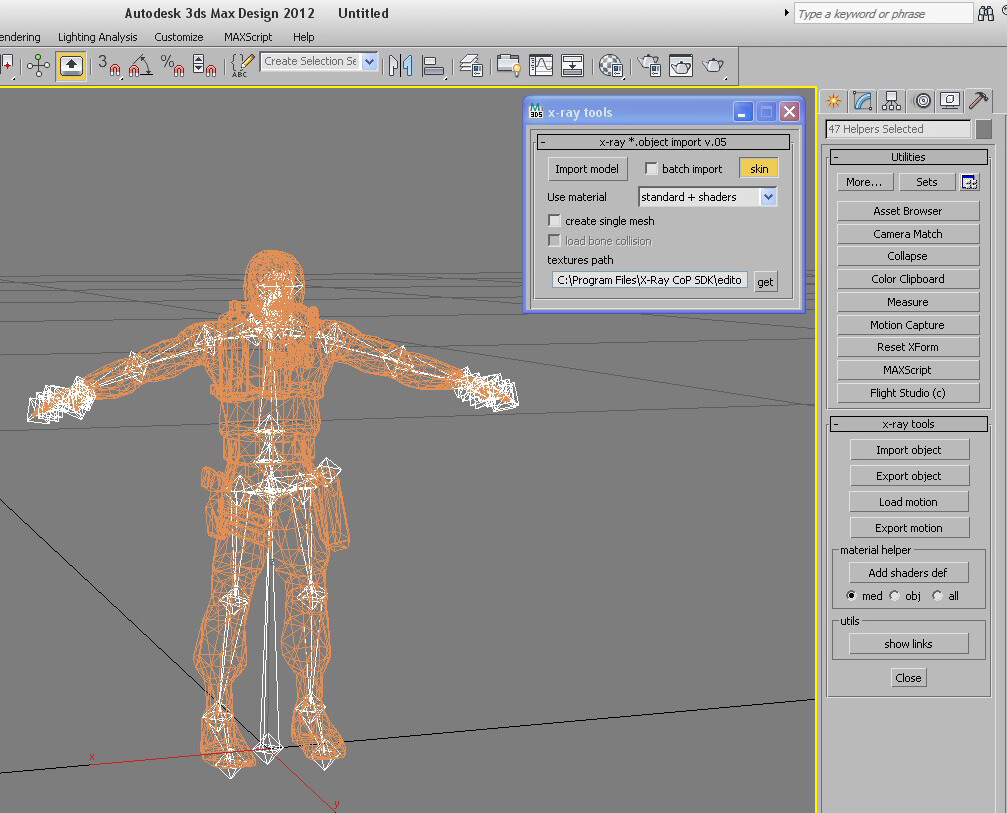Open the Use material dropdown

707,197
